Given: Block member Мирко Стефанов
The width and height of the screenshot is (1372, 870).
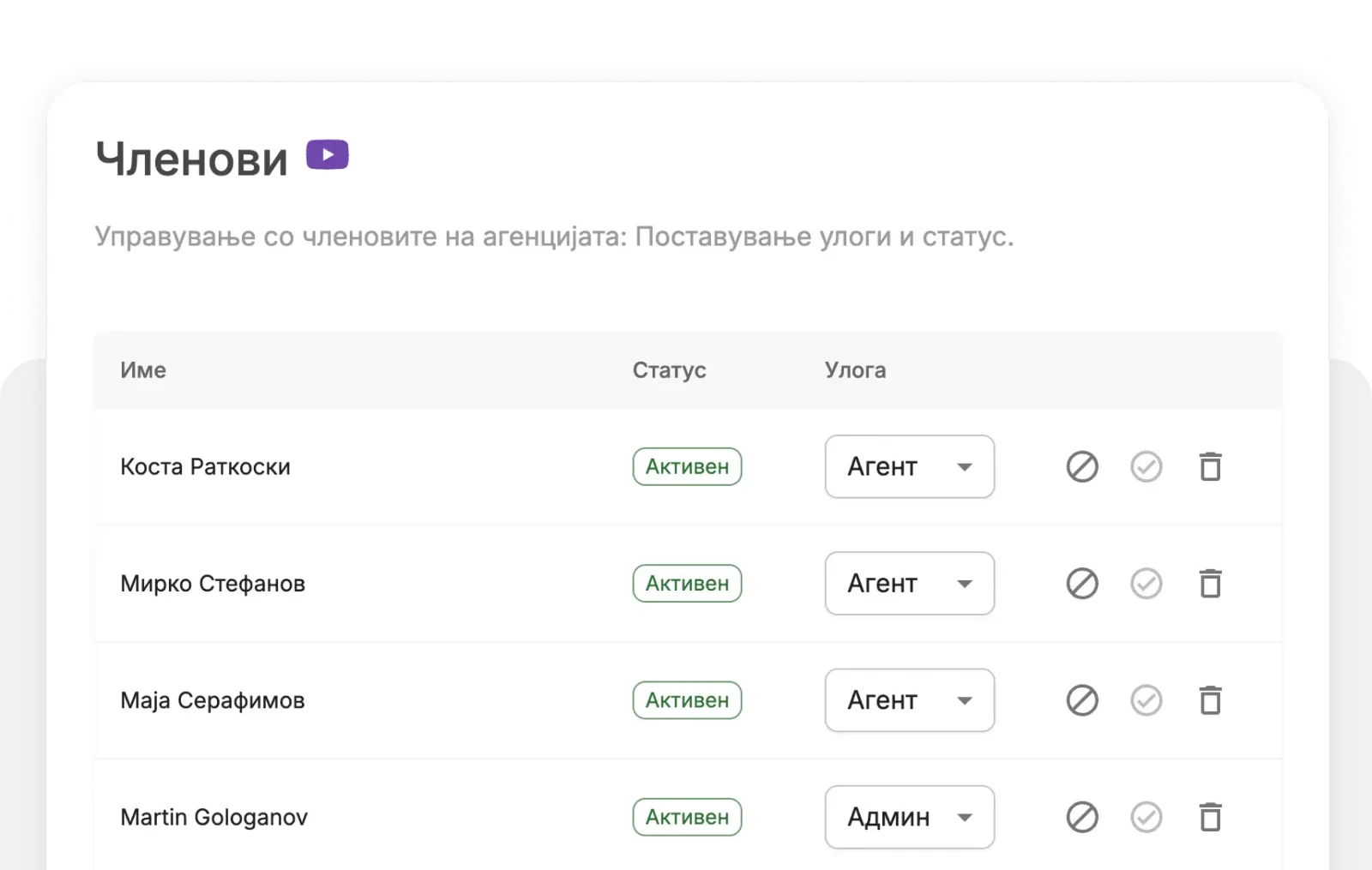Looking at the screenshot, I should 1081,584.
